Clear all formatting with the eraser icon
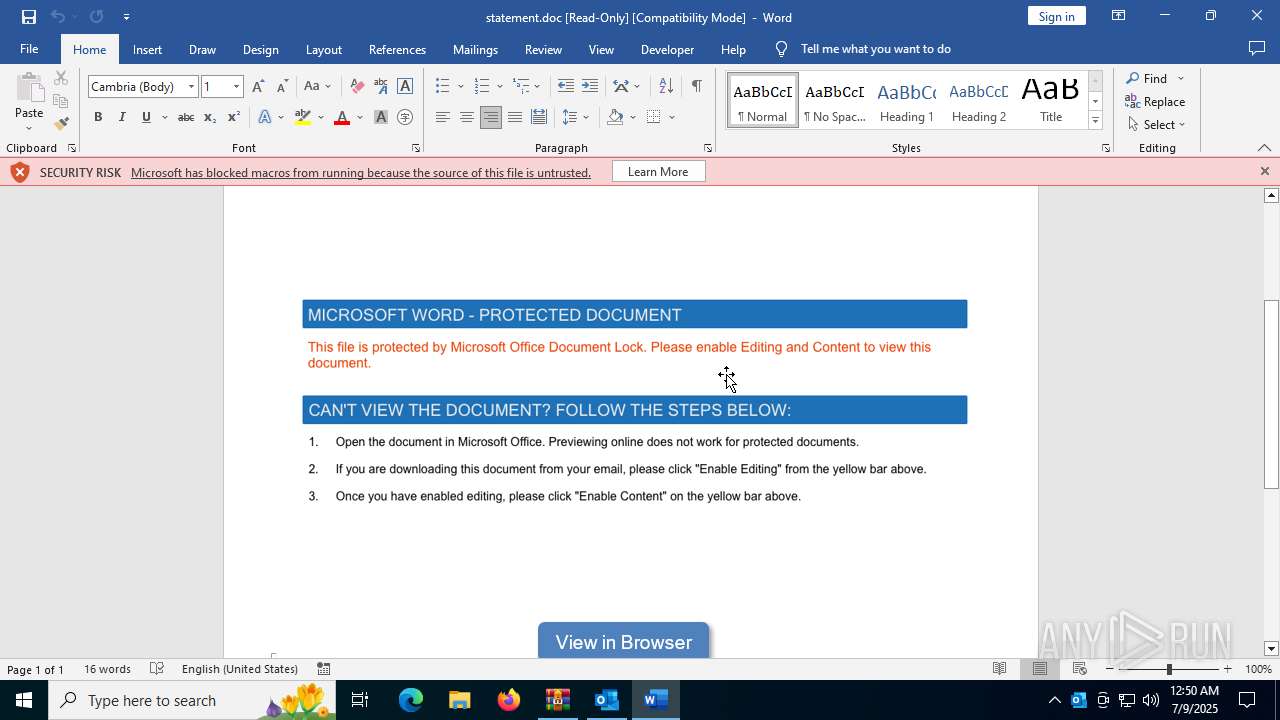The height and width of the screenshot is (720, 1280). click(x=357, y=86)
